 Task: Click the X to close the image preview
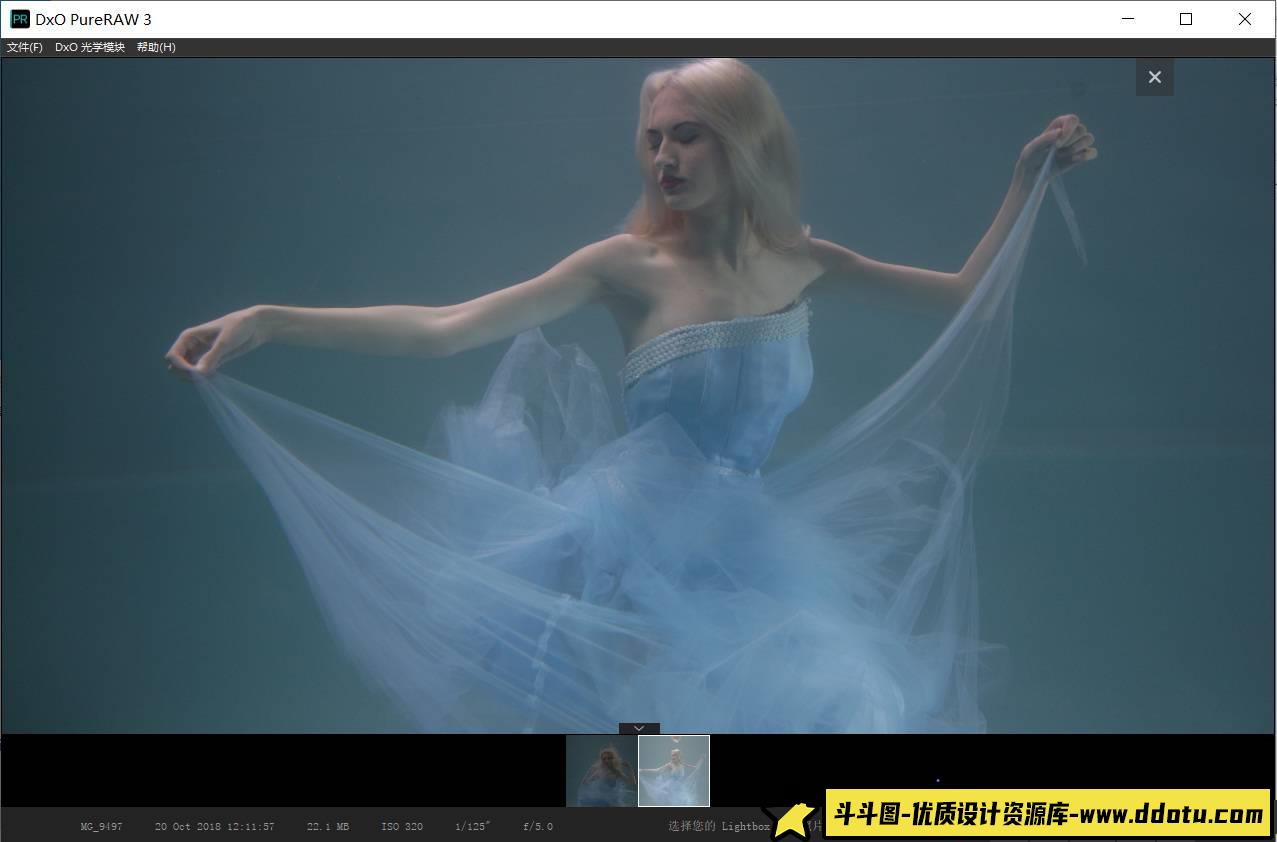1154,76
